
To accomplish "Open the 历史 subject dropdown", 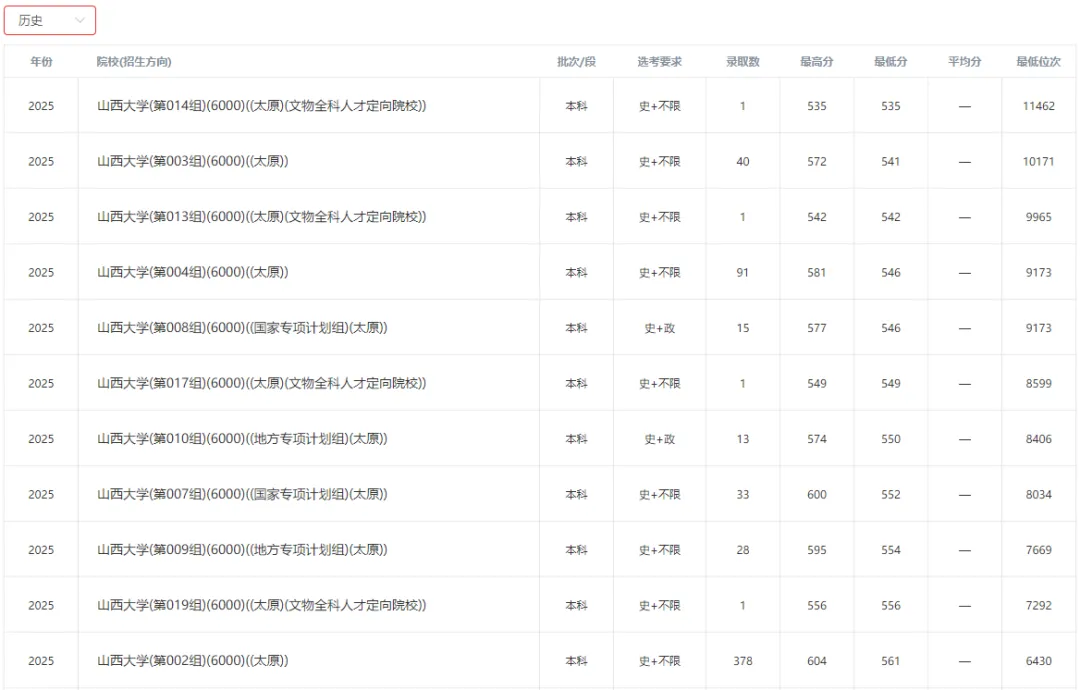I will click(50, 21).
